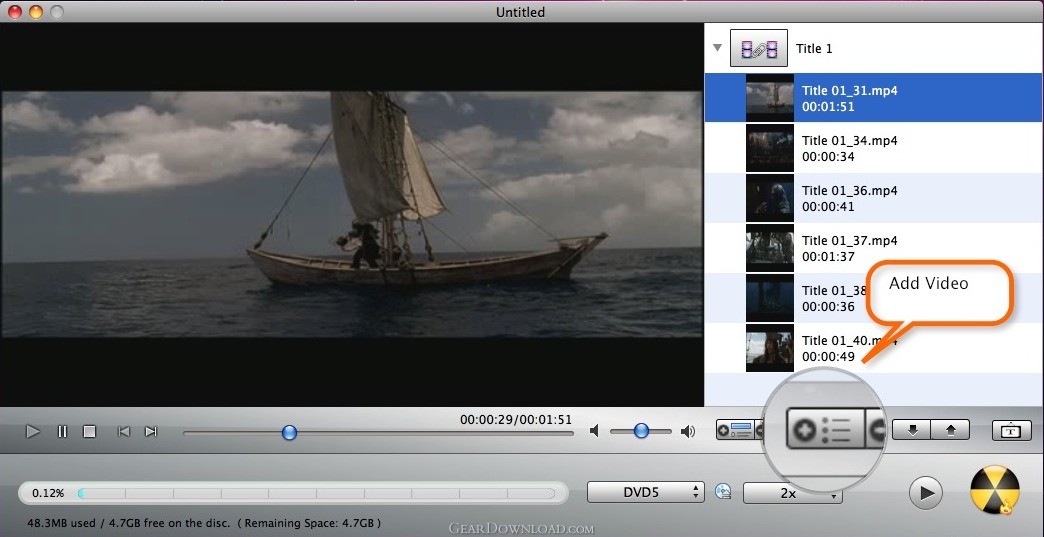The image size is (1044, 537).
Task: Start burning with the yellow Burn button
Action: (x=995, y=491)
